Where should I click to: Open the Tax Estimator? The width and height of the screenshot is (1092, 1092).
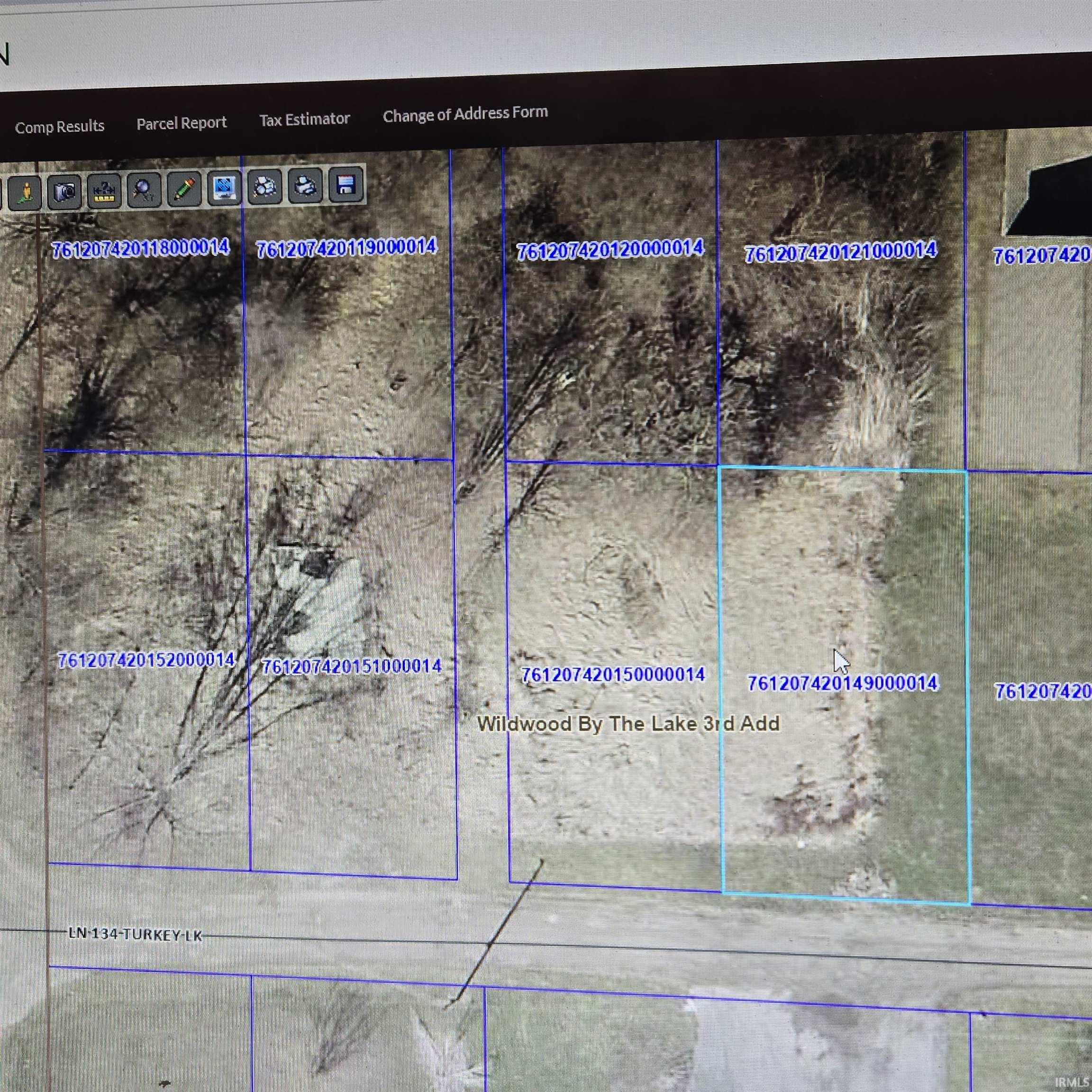[304, 118]
